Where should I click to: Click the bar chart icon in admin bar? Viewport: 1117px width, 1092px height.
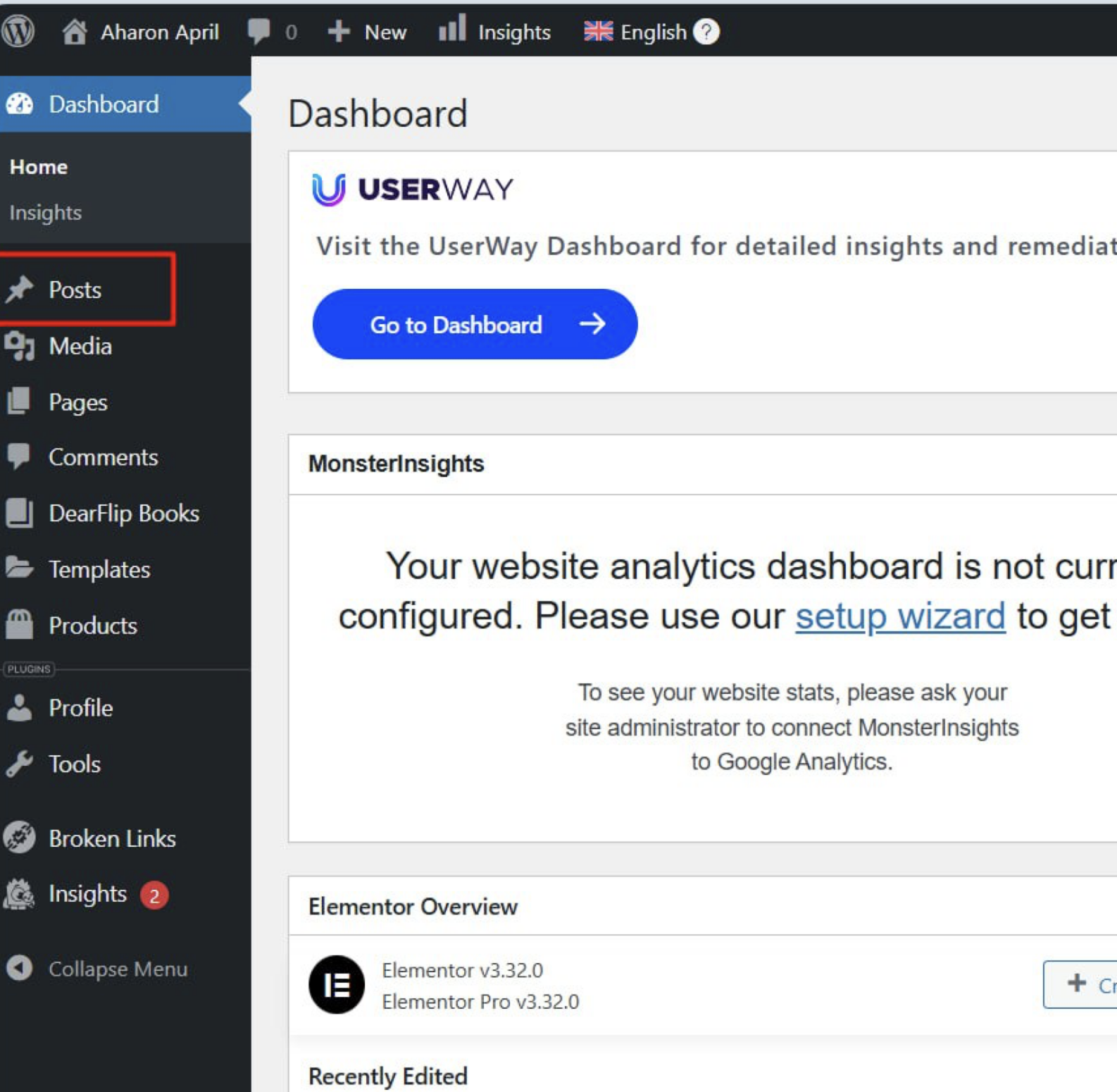point(452,28)
